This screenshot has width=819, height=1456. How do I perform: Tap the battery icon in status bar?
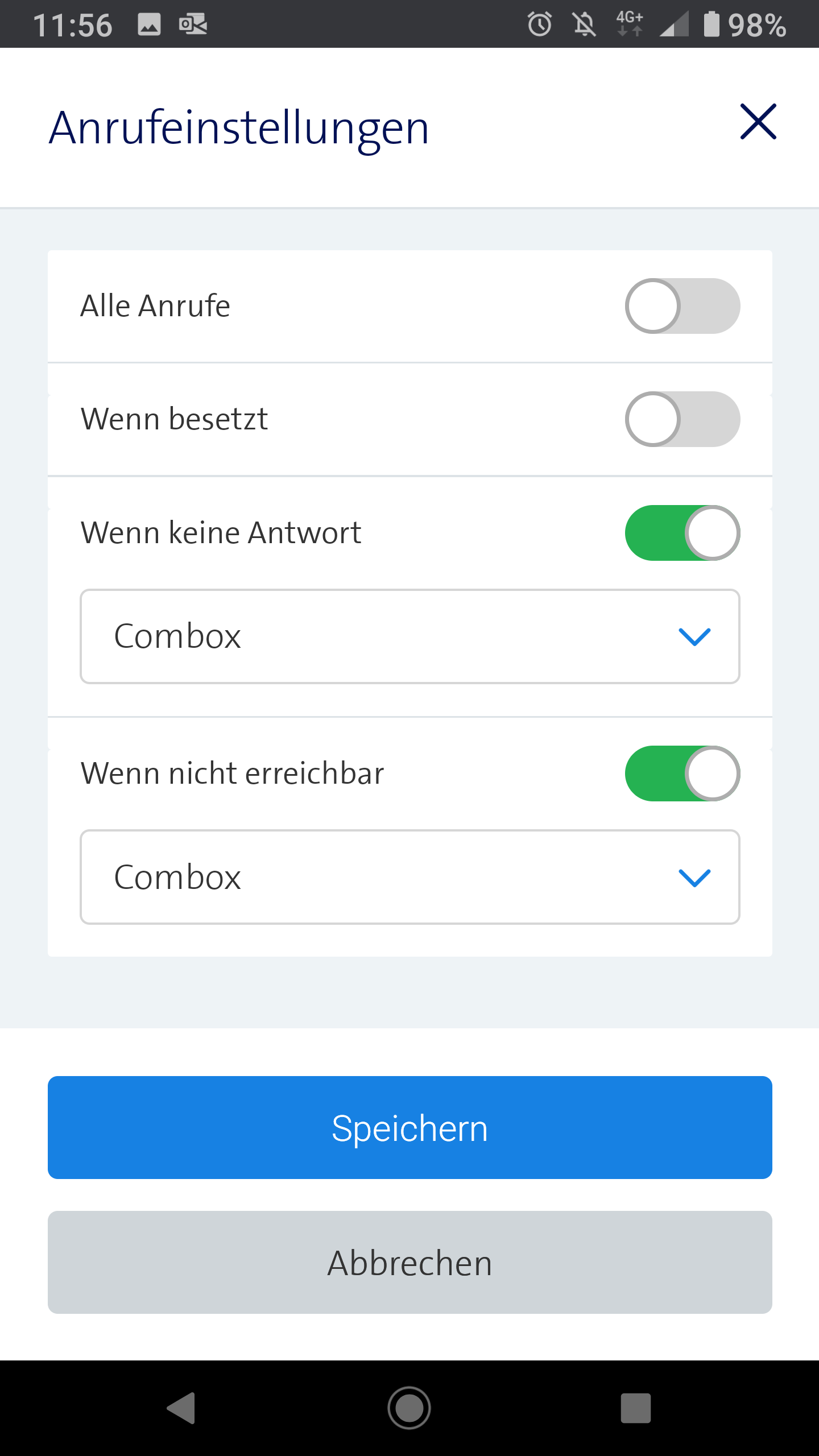pyautogui.click(x=712, y=24)
